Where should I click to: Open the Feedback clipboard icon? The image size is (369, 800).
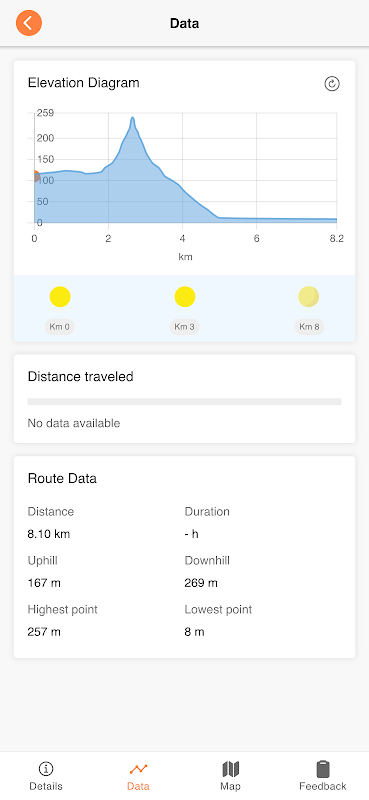click(x=323, y=768)
